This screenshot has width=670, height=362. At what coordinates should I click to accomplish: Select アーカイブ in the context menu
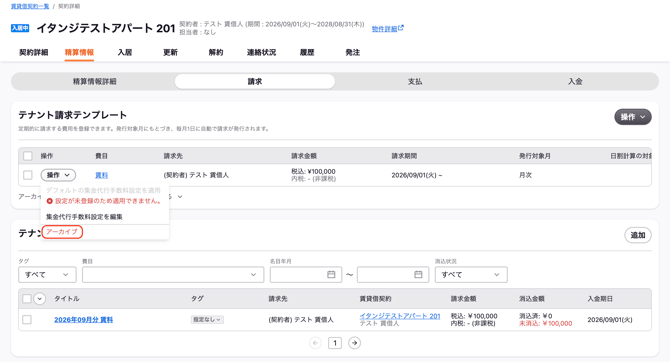(x=62, y=232)
